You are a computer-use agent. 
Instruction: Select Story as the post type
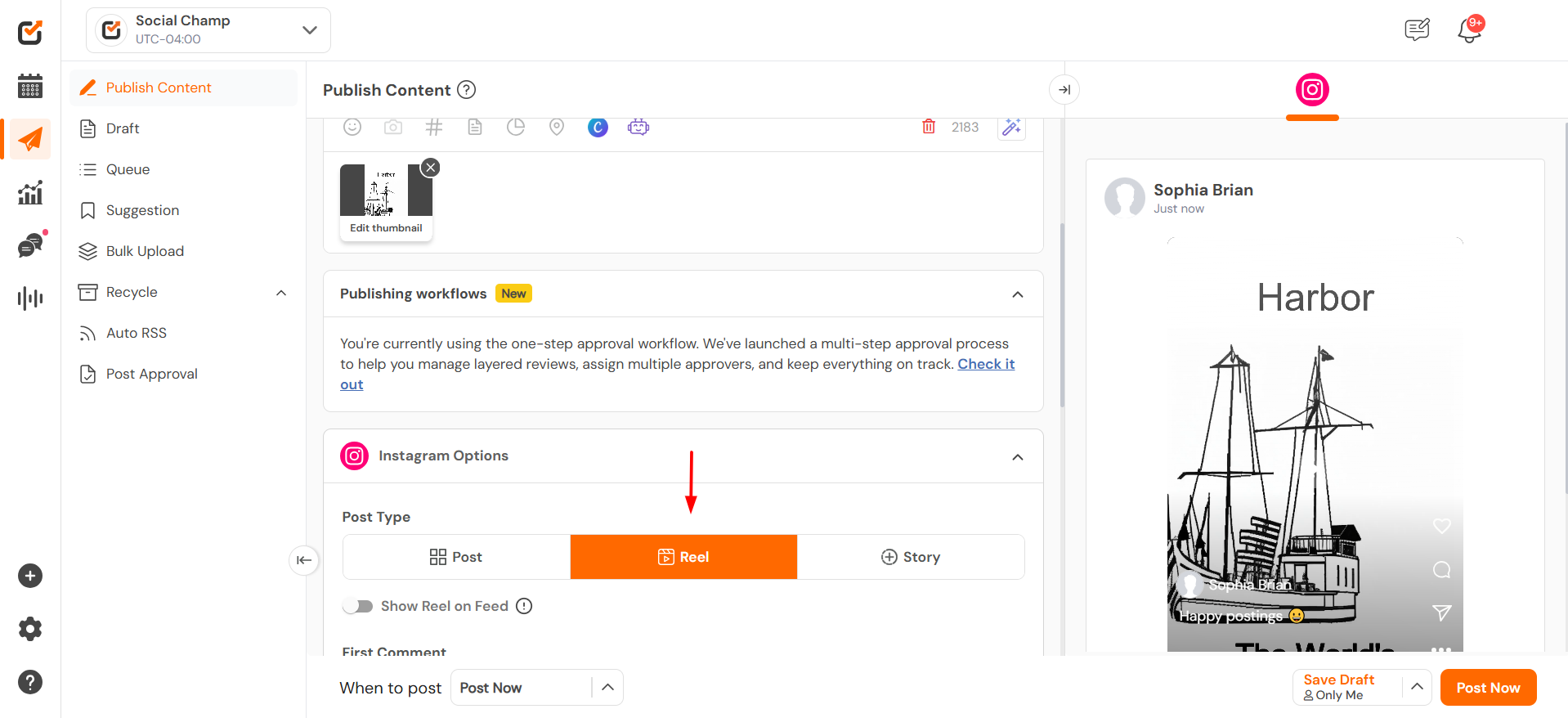911,557
